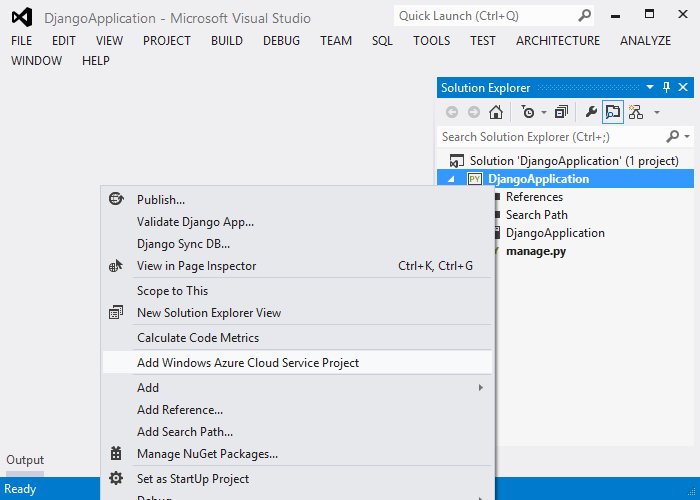Choose Add Search Path... menu entry
The height and width of the screenshot is (500, 700).
click(x=297, y=431)
